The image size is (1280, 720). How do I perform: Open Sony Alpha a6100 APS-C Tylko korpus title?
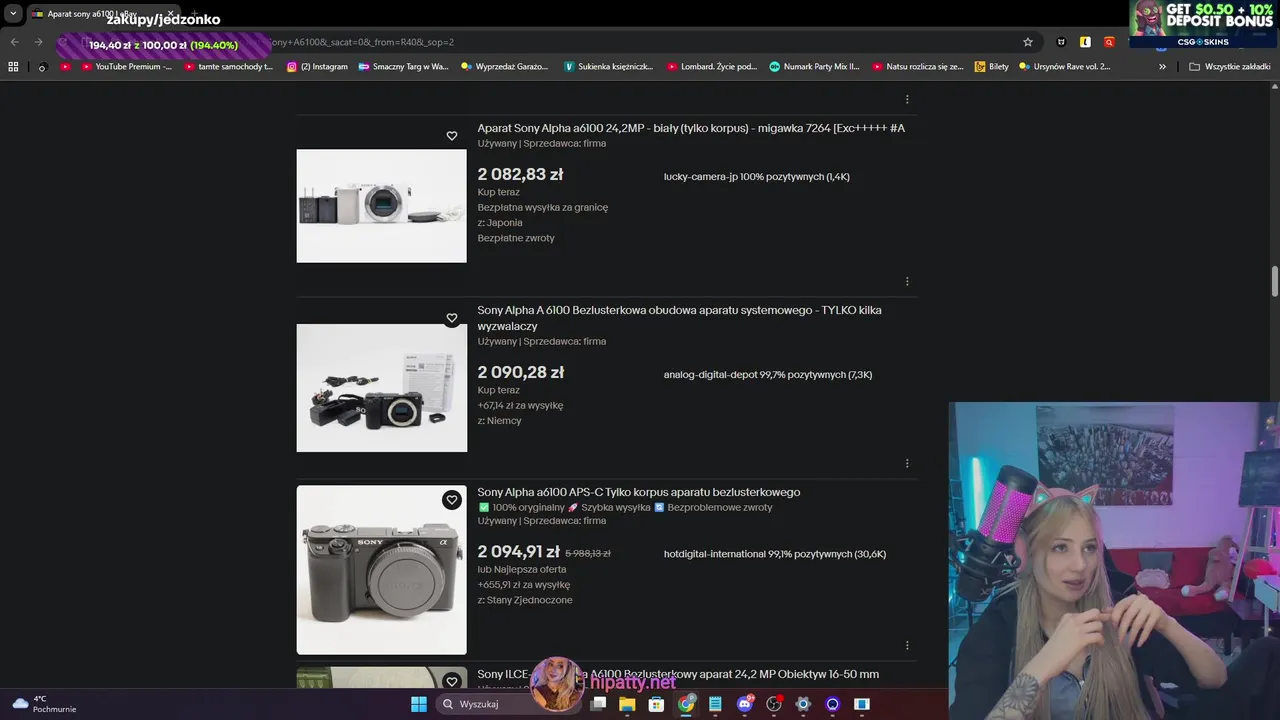pos(638,492)
